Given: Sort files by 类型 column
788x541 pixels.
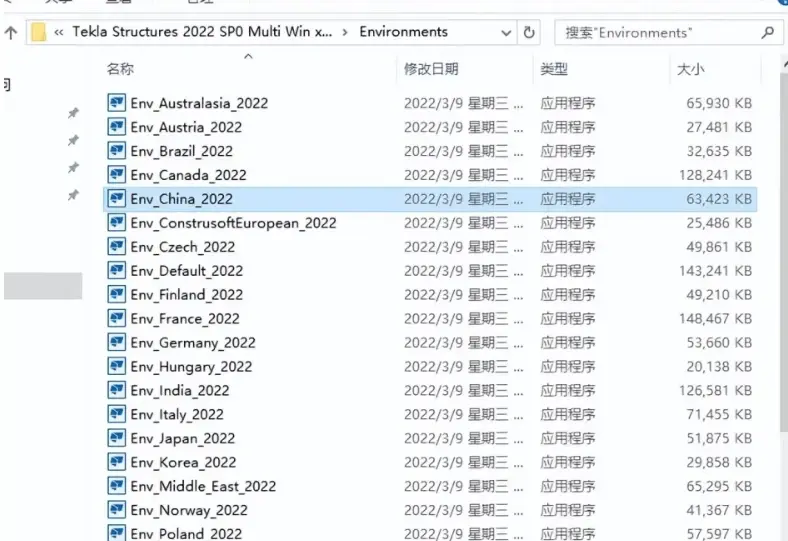Looking at the screenshot, I should pos(554,69).
